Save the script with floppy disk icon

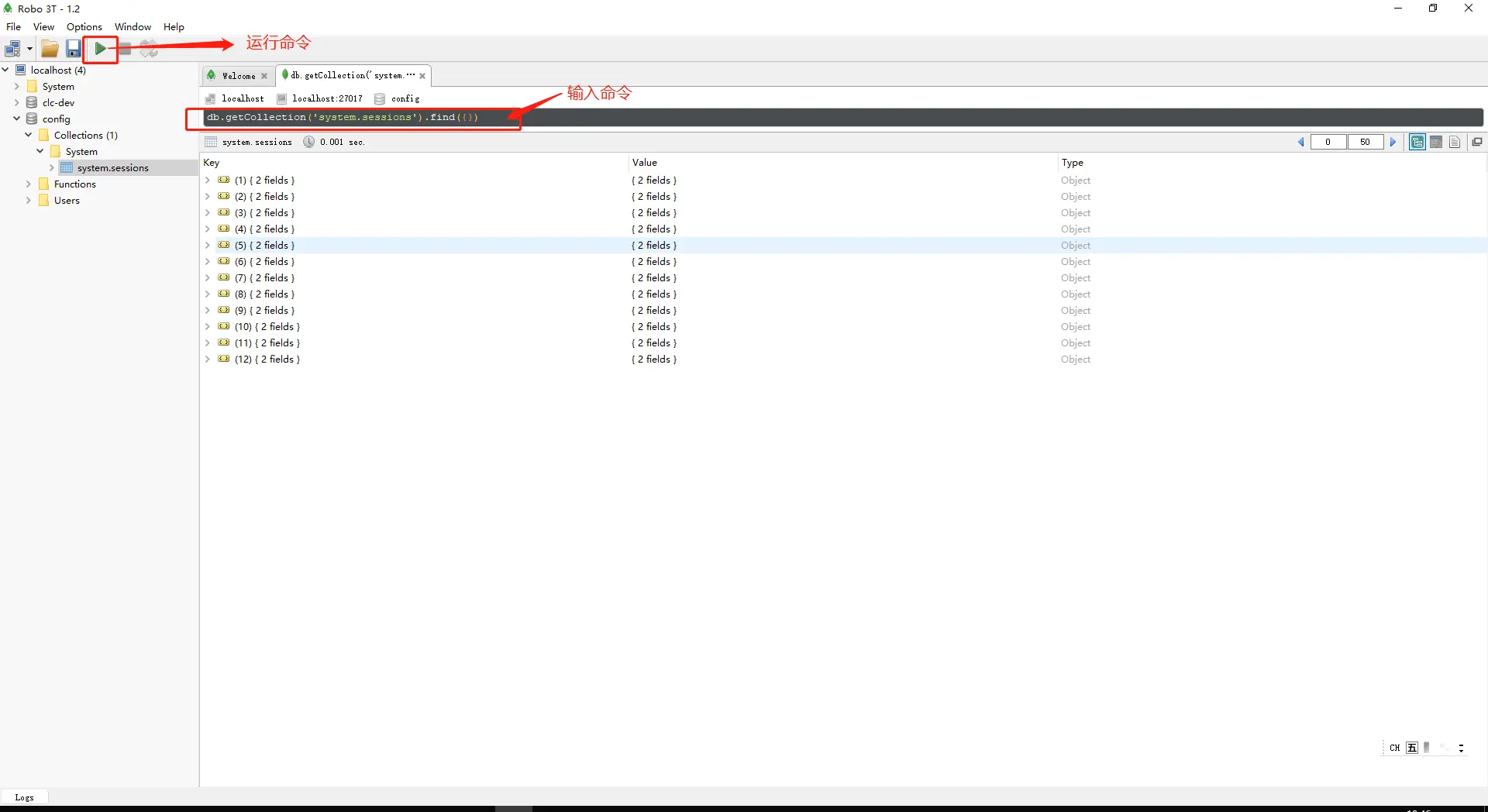74,49
